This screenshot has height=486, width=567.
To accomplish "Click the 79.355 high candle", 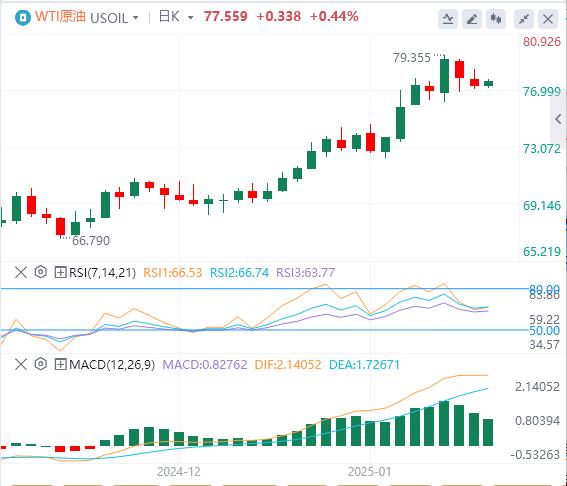I will 444,76.
